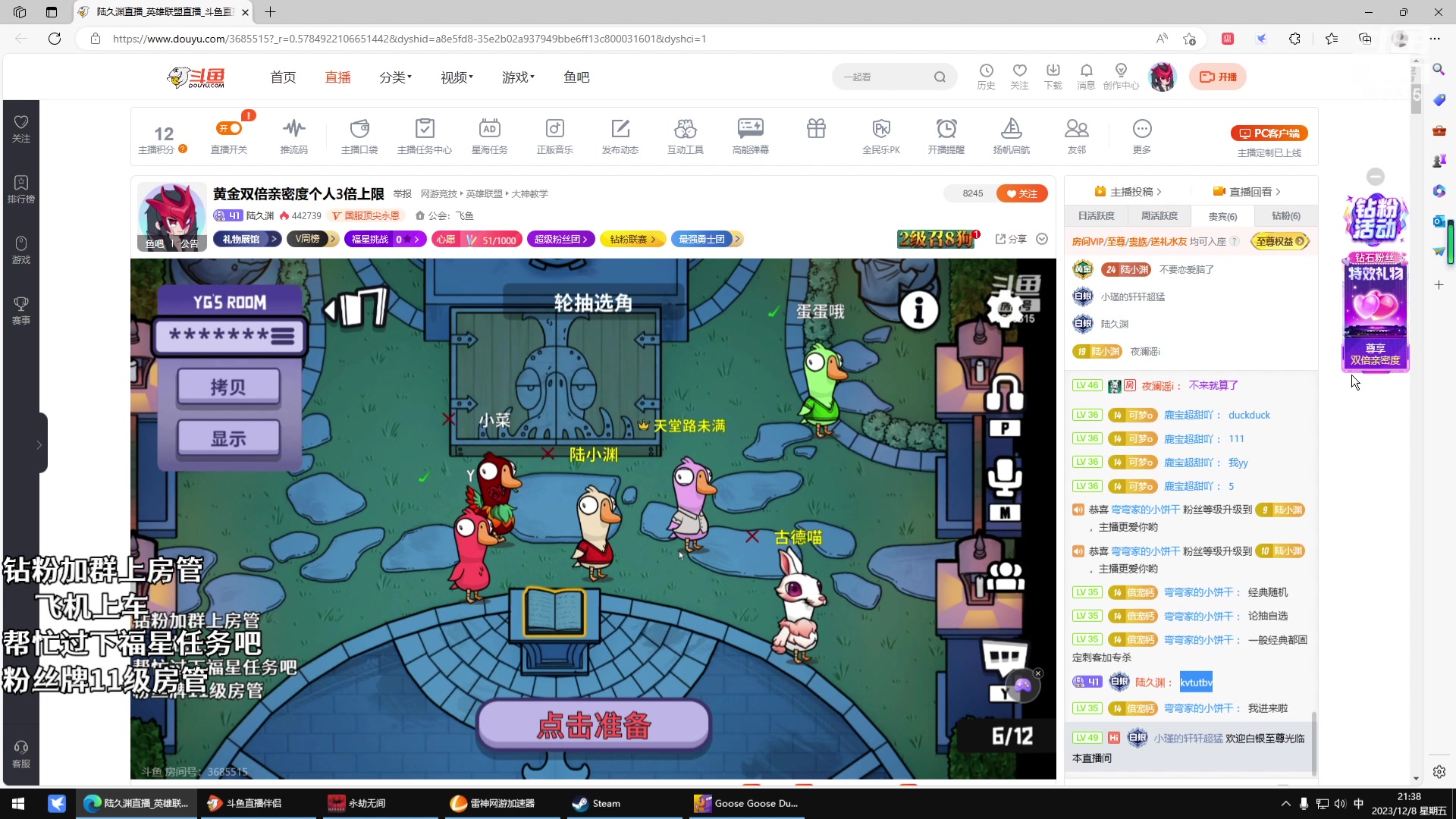Go to 鱼吧 tab
Image resolution: width=1456 pixels, height=819 pixels.
[x=576, y=77]
